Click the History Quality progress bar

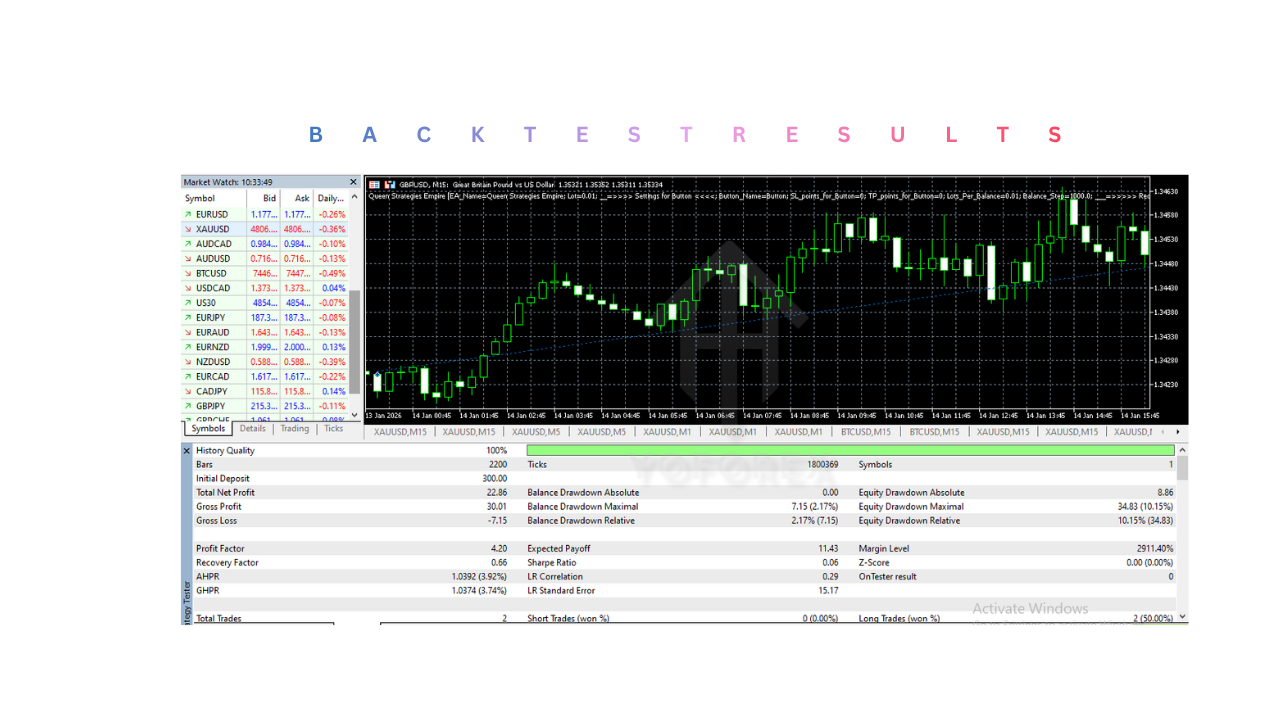point(850,450)
